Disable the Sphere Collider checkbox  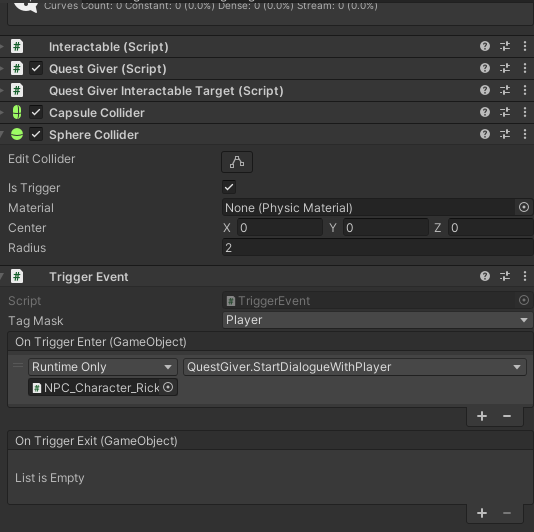coord(36,134)
